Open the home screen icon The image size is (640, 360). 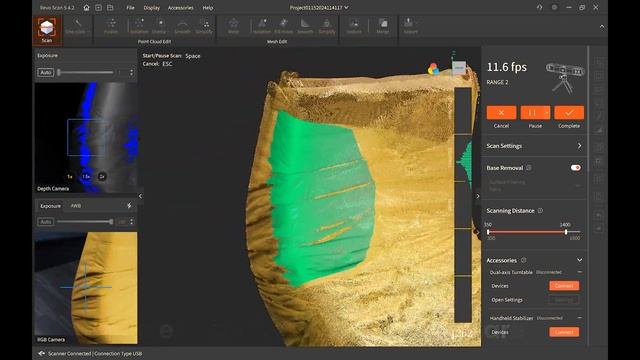click(x=86, y=7)
